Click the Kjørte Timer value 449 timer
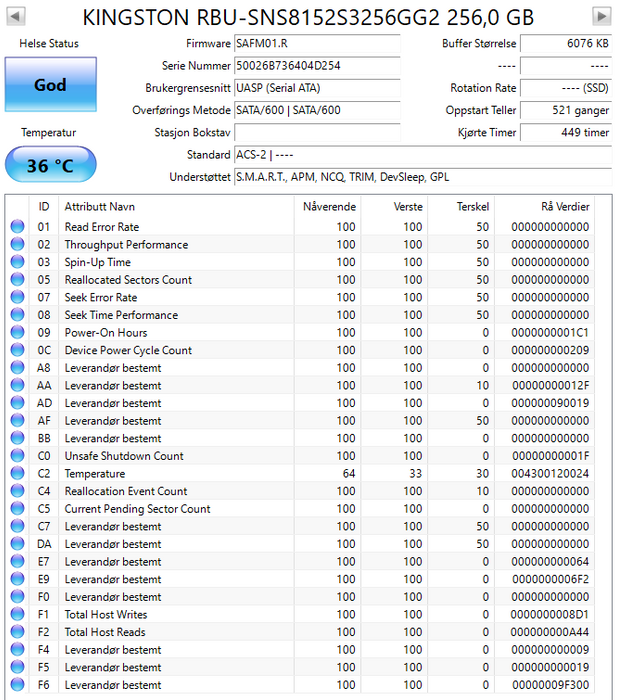This screenshot has height=700, width=617. coord(566,132)
